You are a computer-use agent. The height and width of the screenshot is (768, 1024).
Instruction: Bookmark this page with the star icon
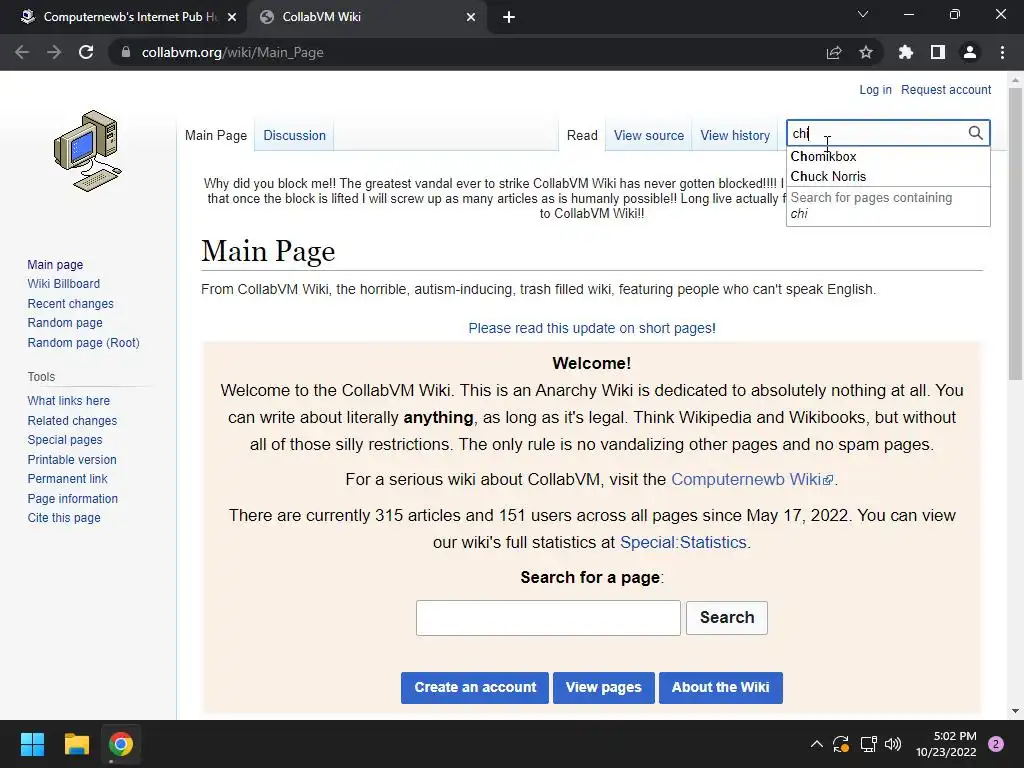point(866,52)
